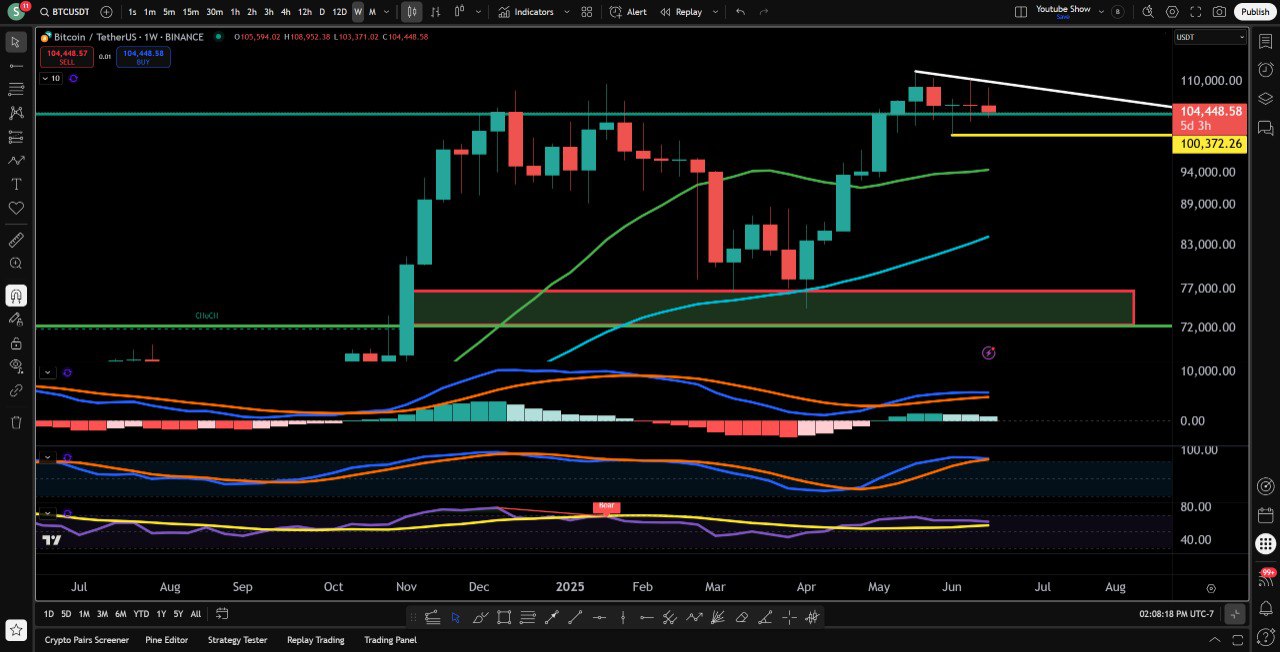Open the star favorites toolbar icon at bottom-left
Image resolution: width=1280 pixels, height=652 pixels.
(x=16, y=630)
